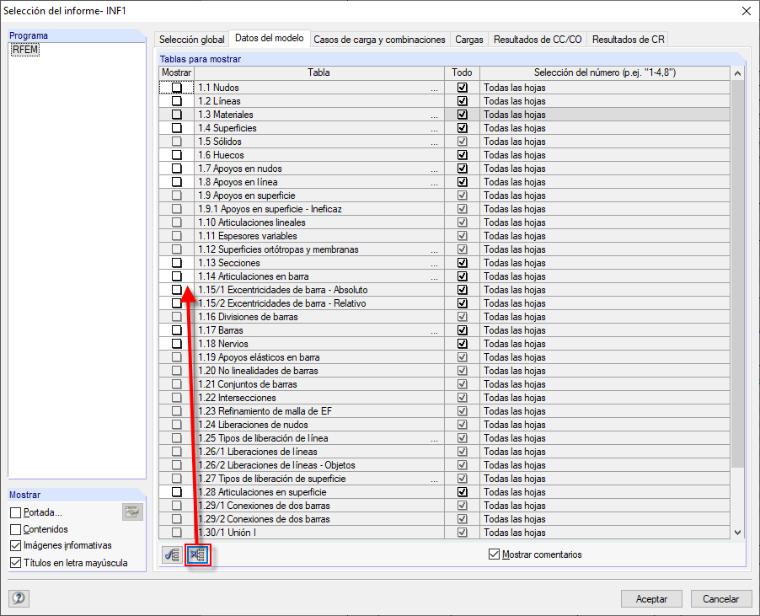Image resolution: width=760 pixels, height=616 pixels.
Task: Switch to Resultados de CR tab
Action: [628, 39]
